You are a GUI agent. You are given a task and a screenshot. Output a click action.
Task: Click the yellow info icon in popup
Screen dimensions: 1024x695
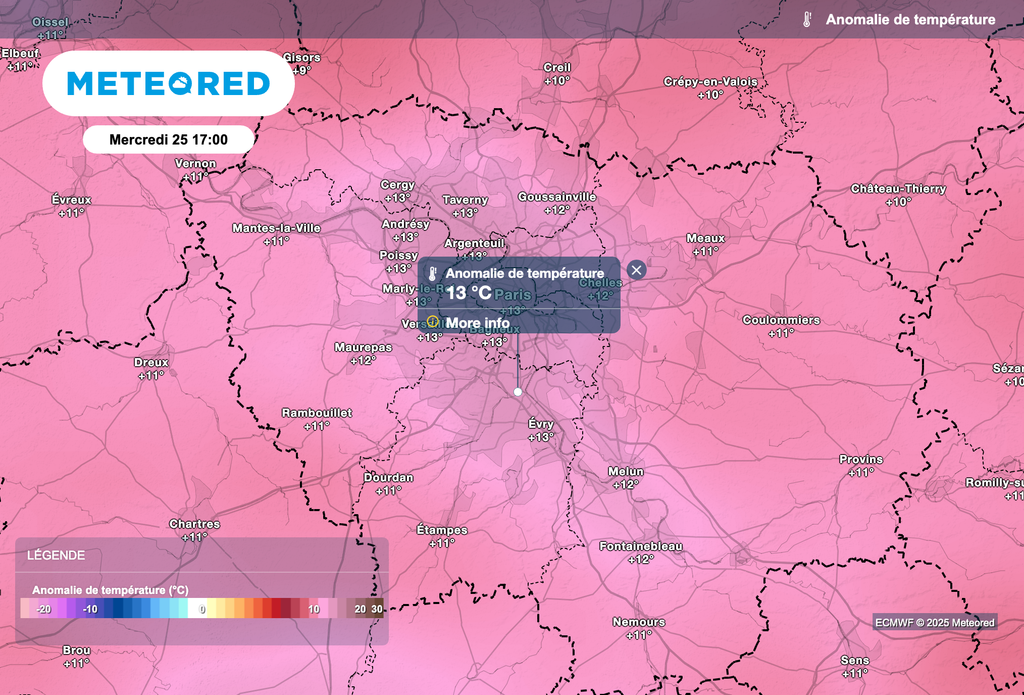click(433, 323)
